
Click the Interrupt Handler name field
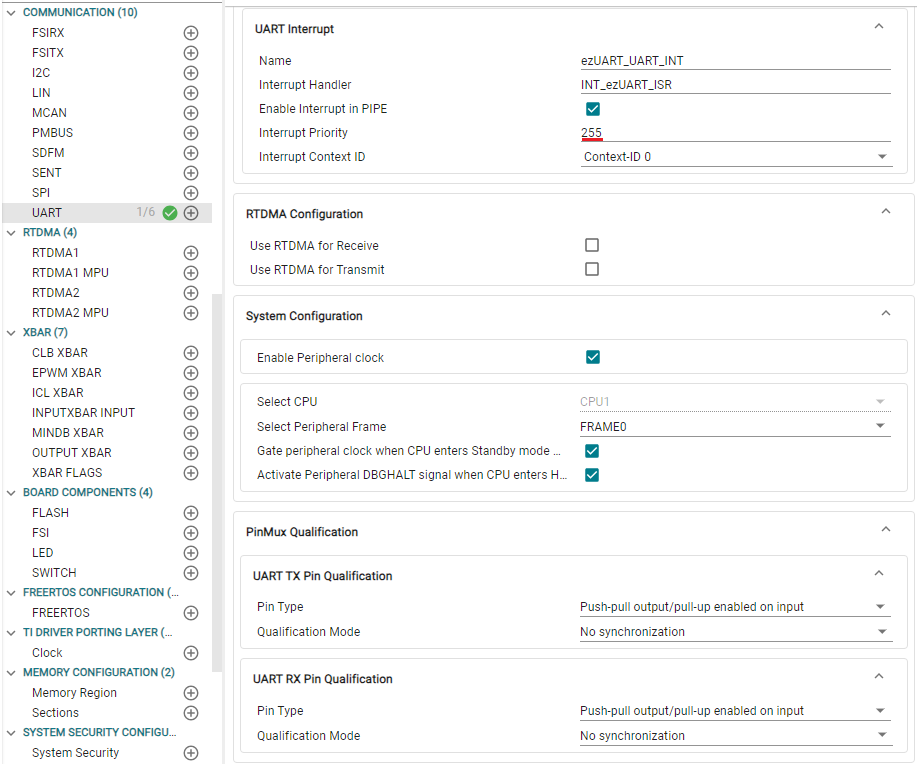[x=736, y=85]
